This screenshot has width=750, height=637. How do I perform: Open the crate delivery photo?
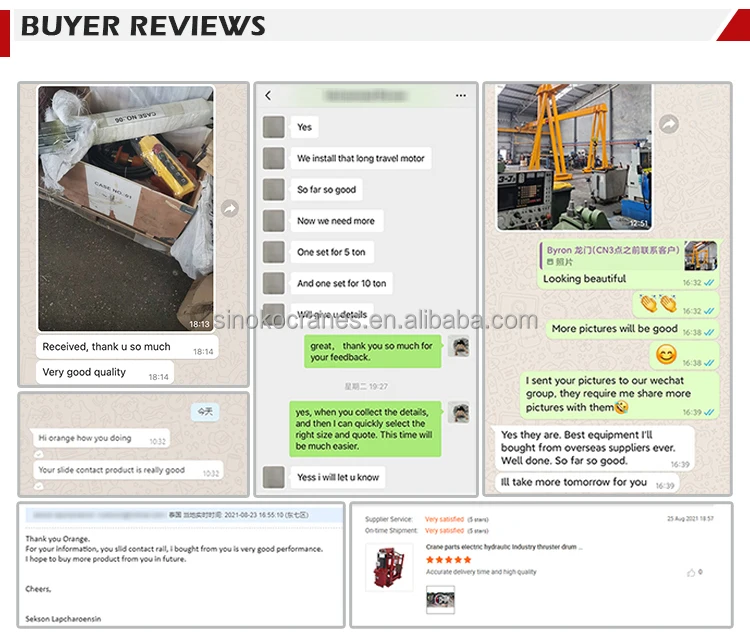(126, 209)
